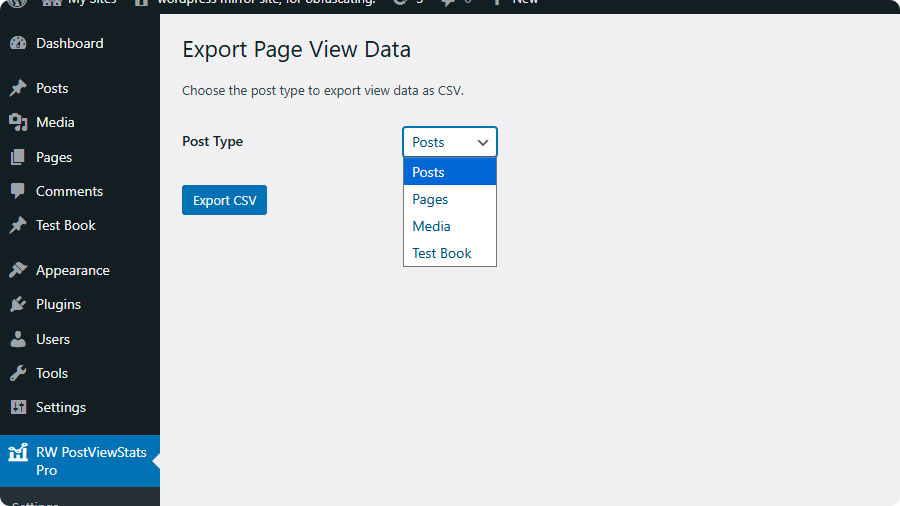The width and height of the screenshot is (900, 506).
Task: Select highlighted Posts option in dropdown list
Action: [x=429, y=172]
